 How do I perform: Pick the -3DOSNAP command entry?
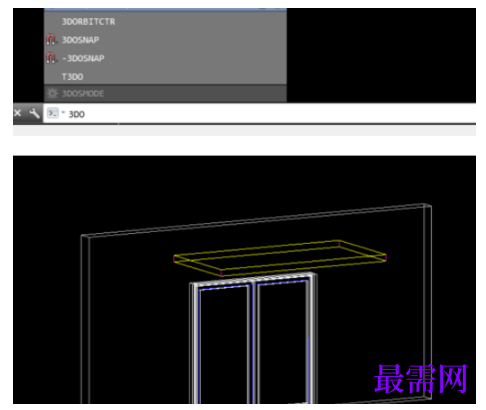pyautogui.click(x=165, y=58)
